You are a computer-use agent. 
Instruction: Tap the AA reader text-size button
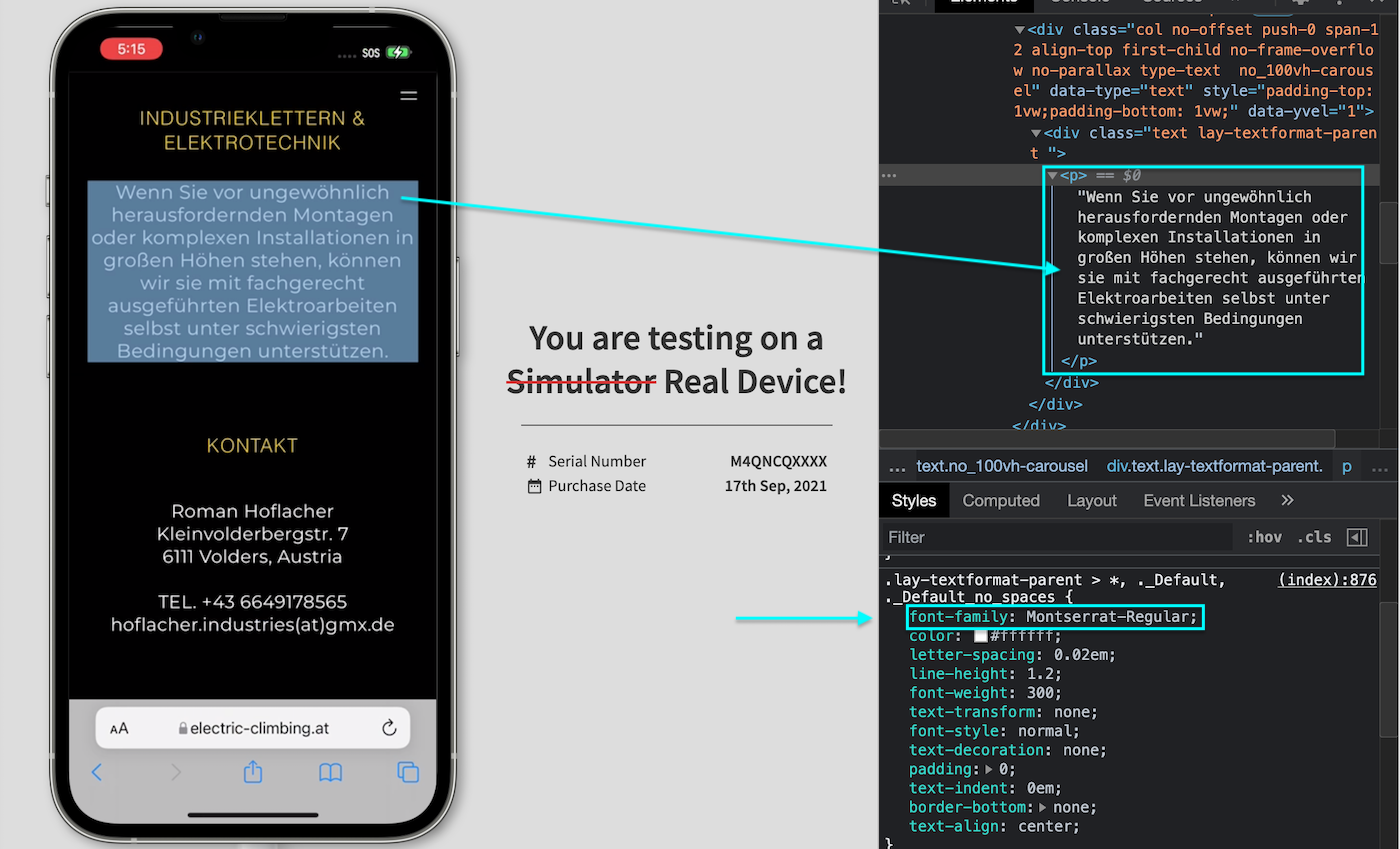[x=119, y=729]
